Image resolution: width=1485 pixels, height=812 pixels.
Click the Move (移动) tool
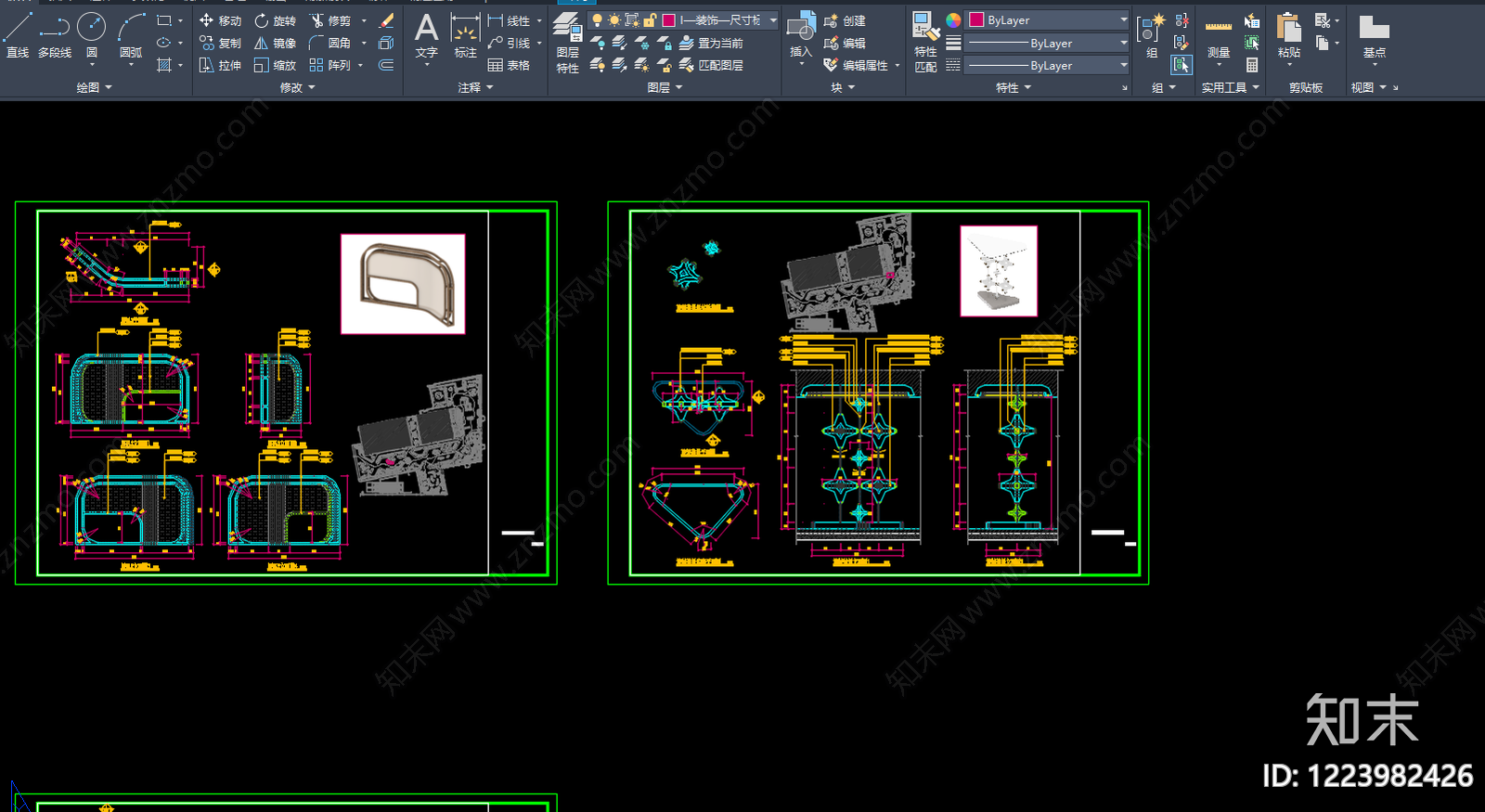(220, 20)
